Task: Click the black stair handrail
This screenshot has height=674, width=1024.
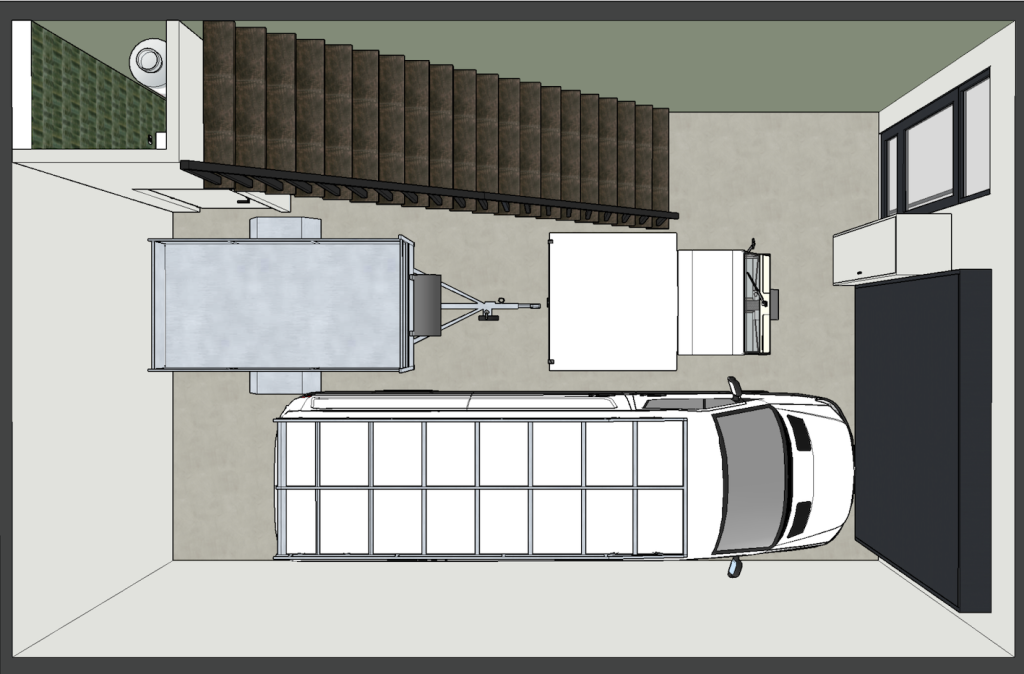Action: coord(430,189)
